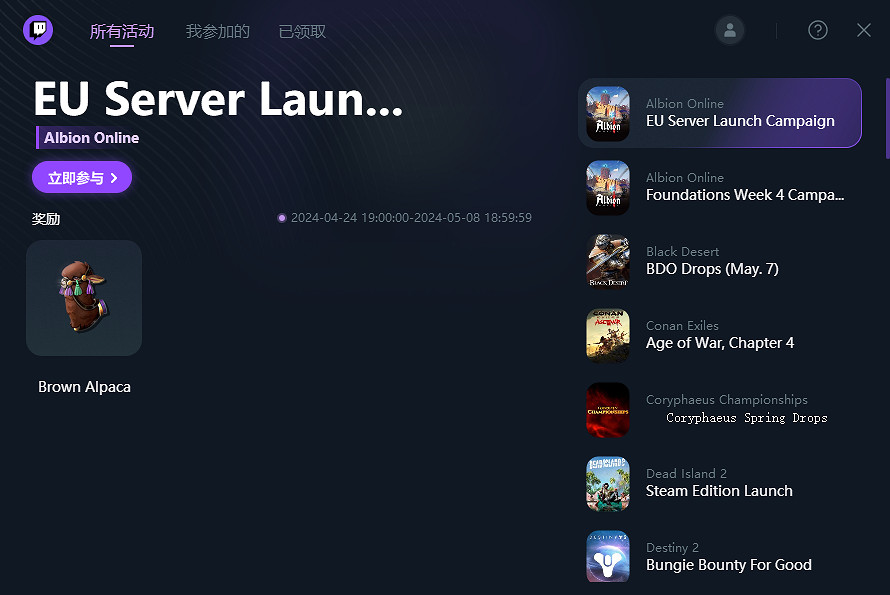Open the help question mark icon

[817, 30]
